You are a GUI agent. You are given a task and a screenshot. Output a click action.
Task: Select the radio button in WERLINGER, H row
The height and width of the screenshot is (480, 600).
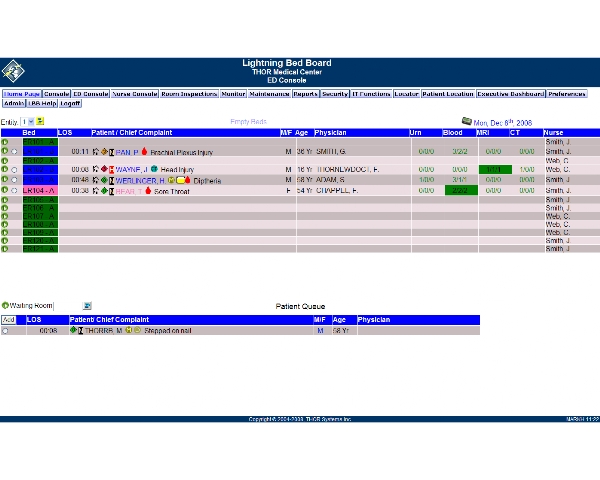pyautogui.click(x=14, y=180)
